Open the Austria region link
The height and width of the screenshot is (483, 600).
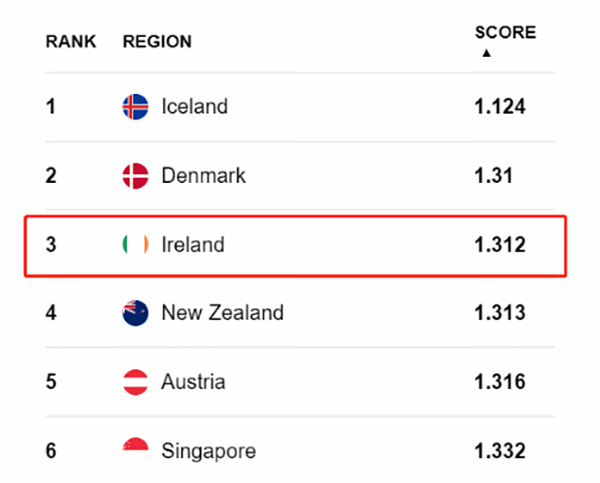pos(193,382)
